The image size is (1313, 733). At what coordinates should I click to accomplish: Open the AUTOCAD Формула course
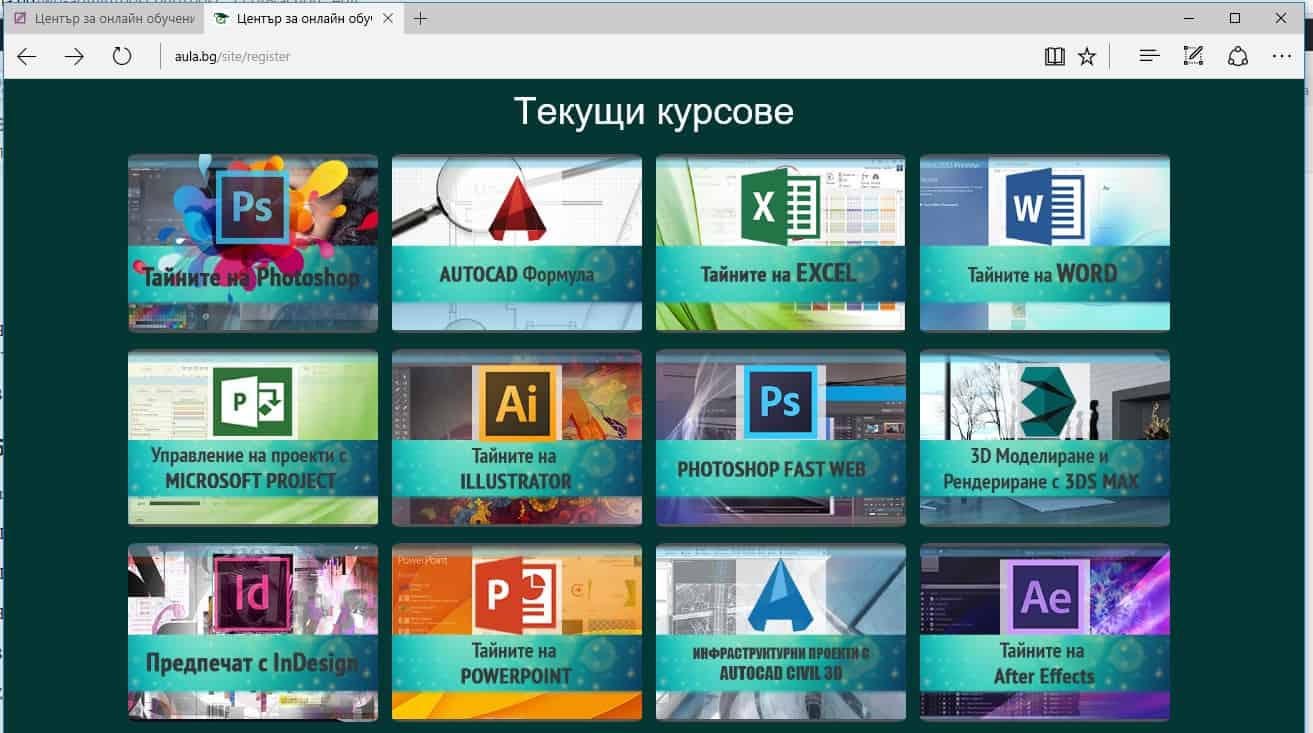517,243
